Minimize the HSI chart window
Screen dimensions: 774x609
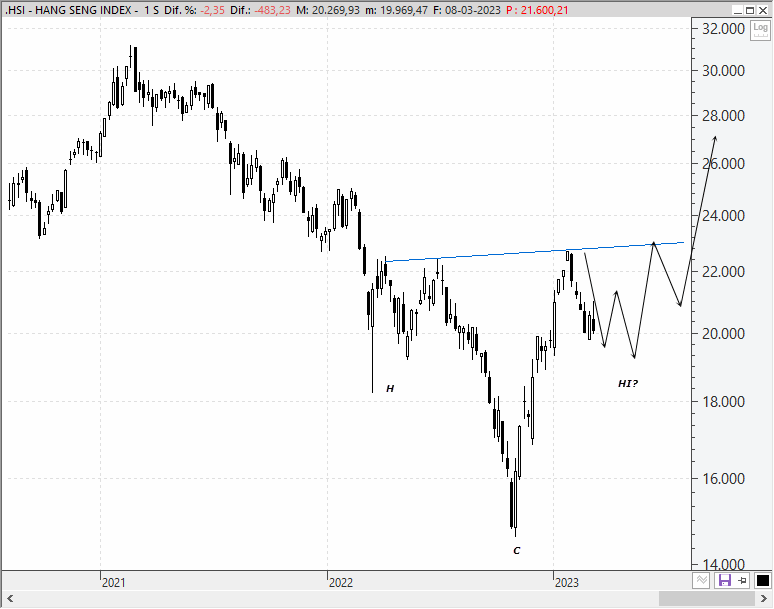(x=738, y=10)
